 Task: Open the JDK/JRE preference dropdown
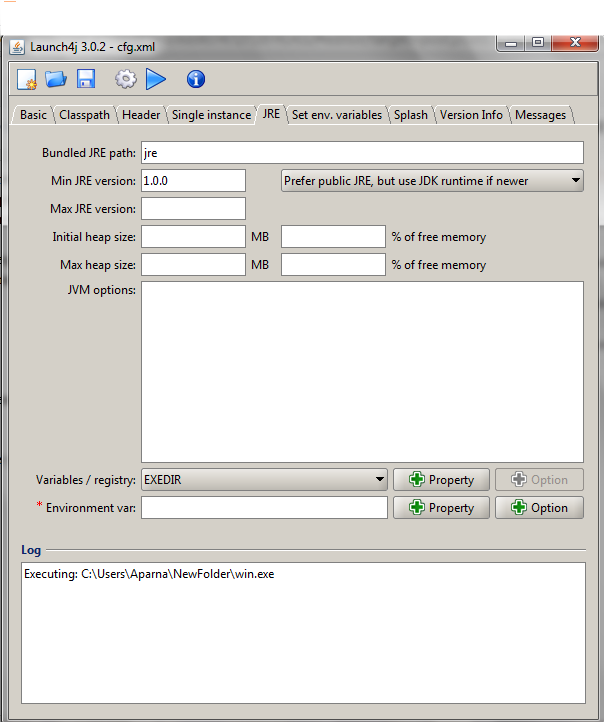[x=432, y=180]
